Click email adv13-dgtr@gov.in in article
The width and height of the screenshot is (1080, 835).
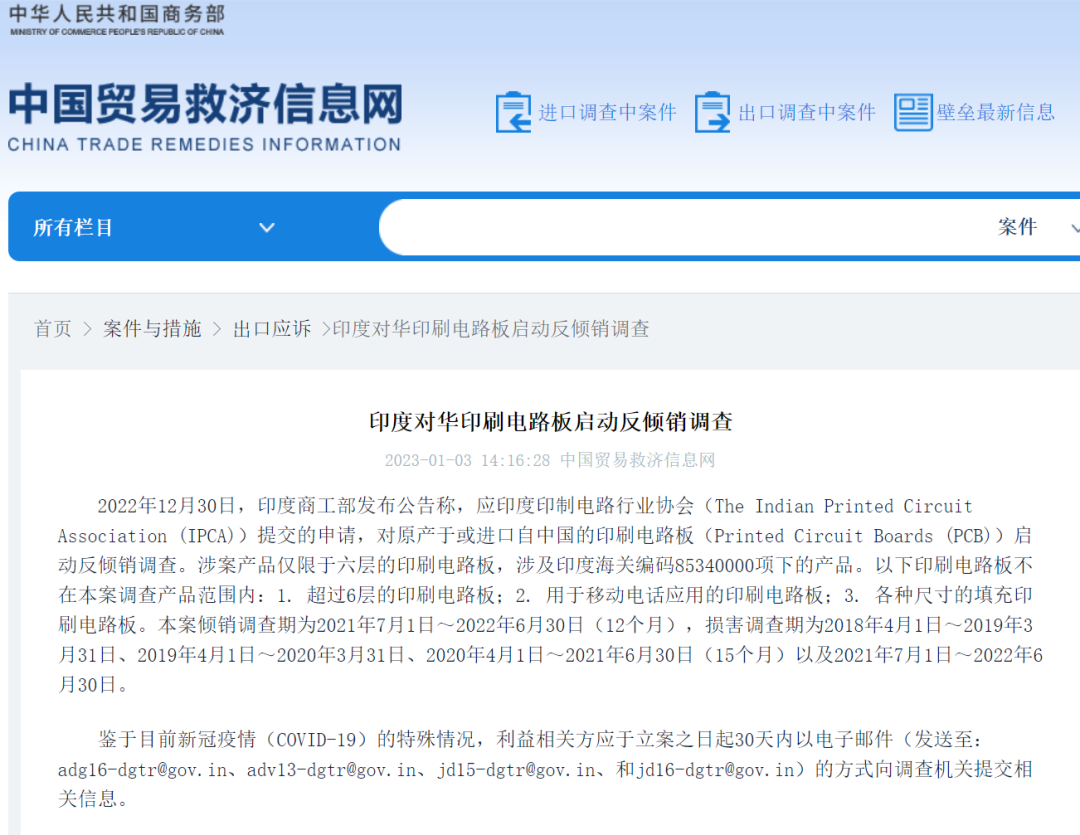click(331, 770)
